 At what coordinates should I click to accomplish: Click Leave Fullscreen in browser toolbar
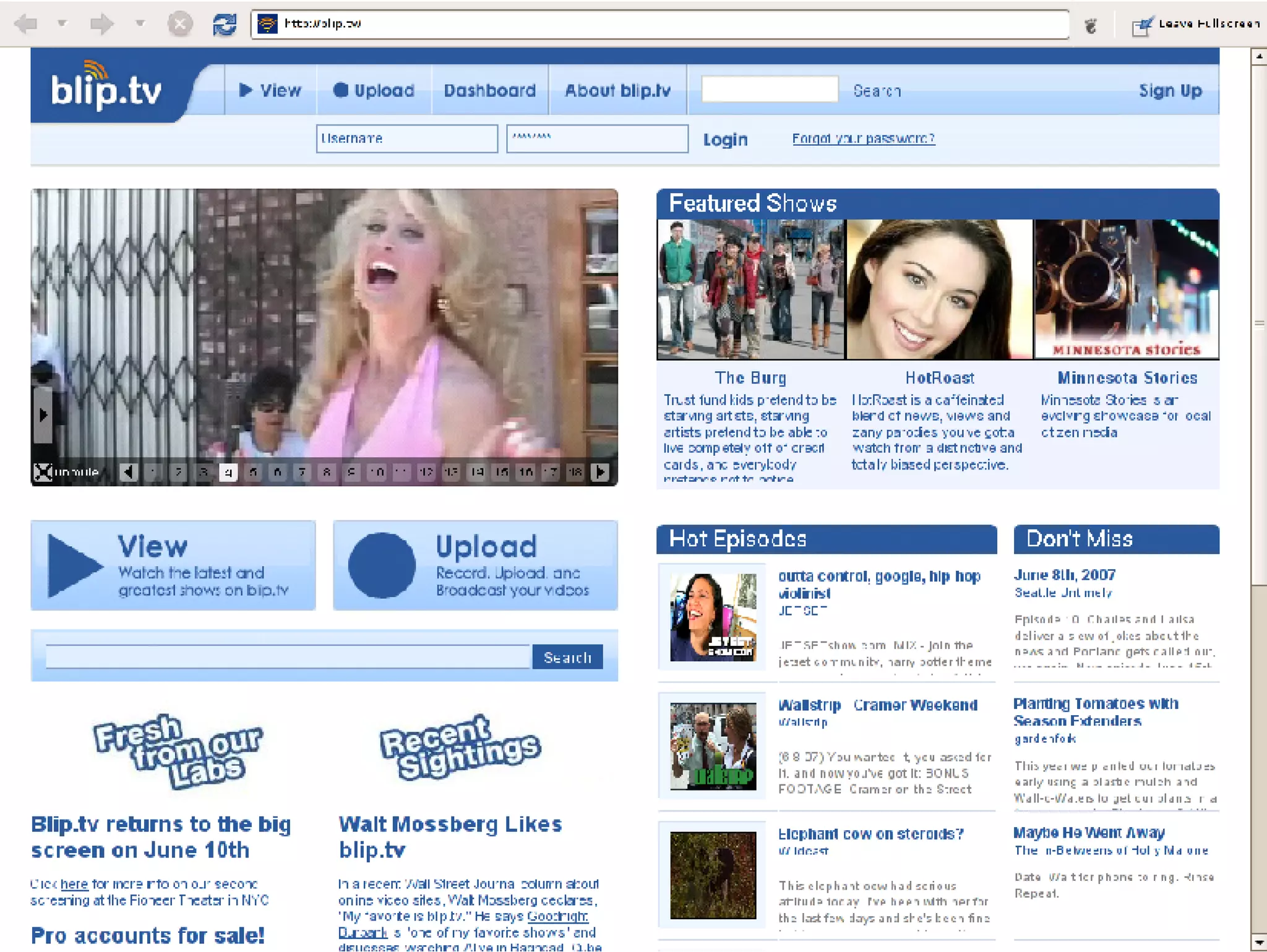coord(1196,24)
